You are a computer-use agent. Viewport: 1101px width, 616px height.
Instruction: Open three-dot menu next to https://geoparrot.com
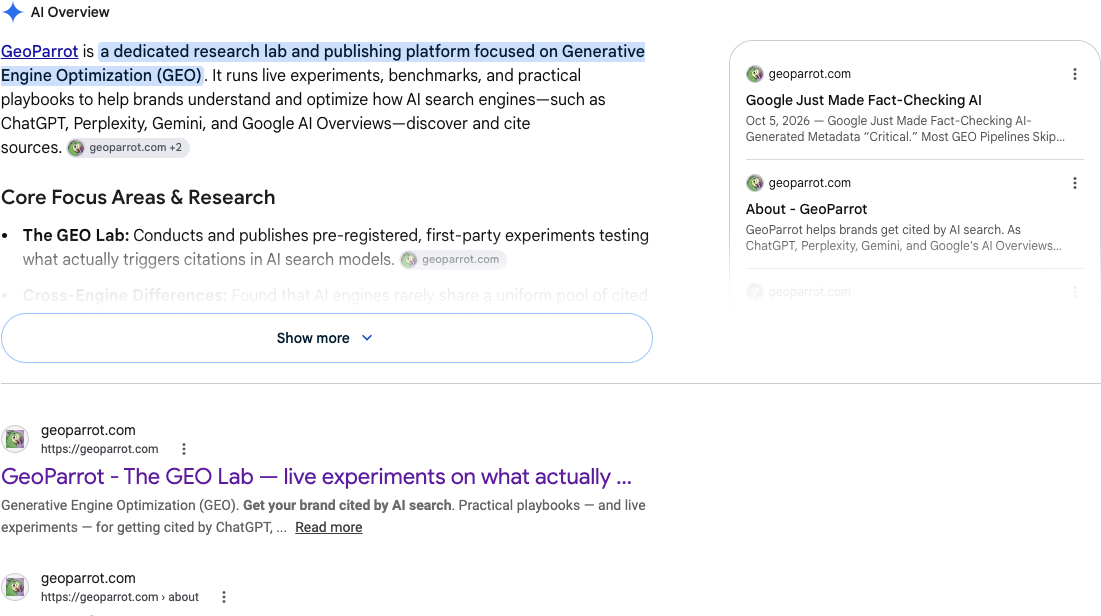tap(184, 449)
